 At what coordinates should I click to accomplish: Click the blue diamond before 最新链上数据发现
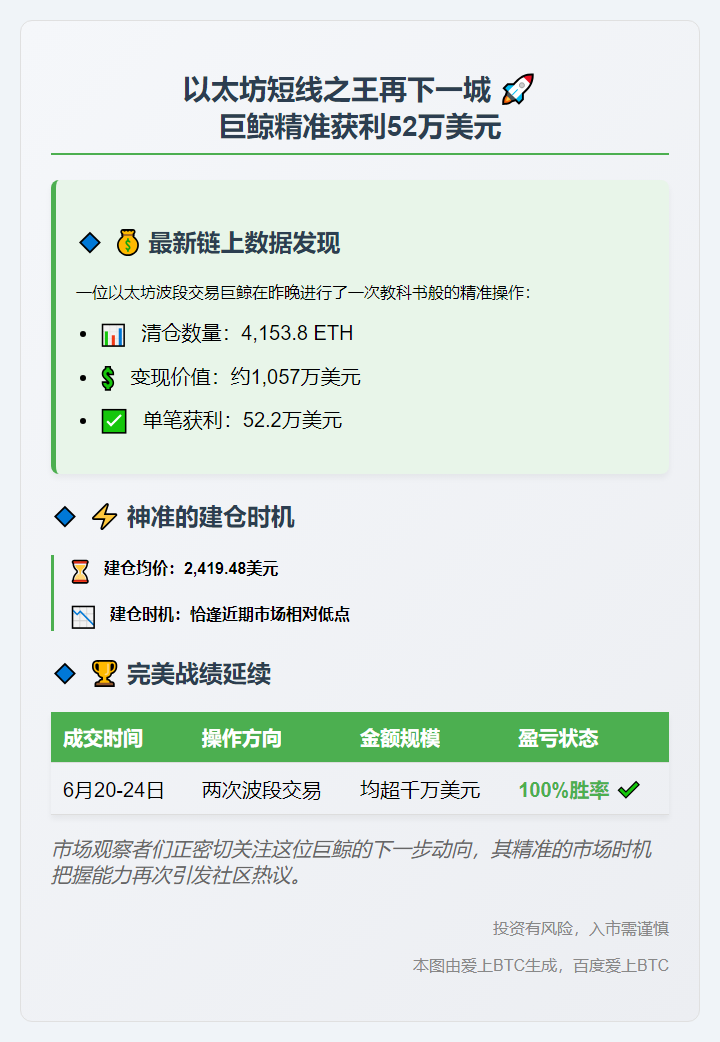click(x=90, y=243)
